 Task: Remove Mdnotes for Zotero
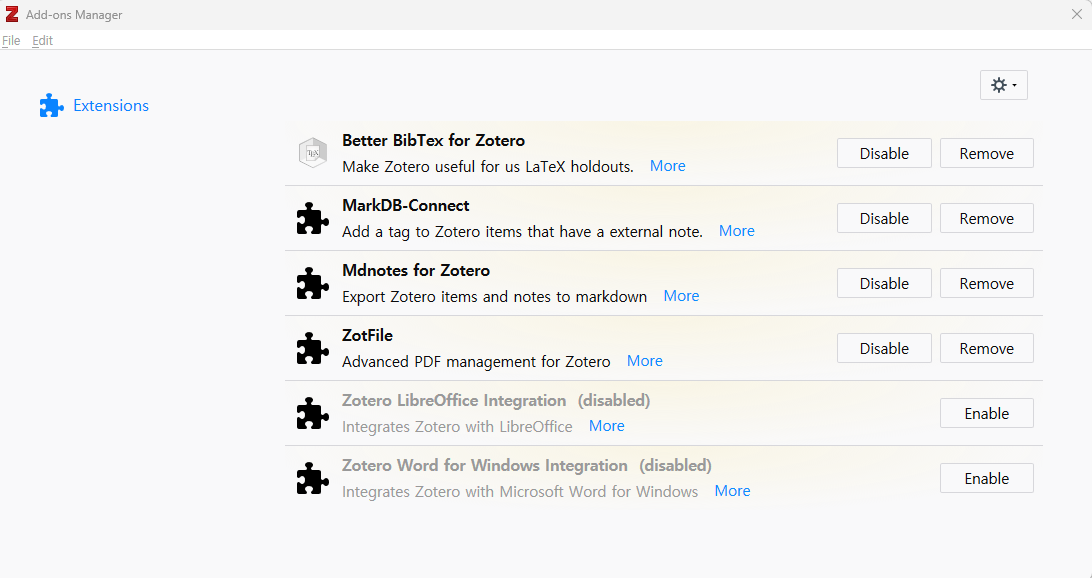pyautogui.click(x=987, y=283)
